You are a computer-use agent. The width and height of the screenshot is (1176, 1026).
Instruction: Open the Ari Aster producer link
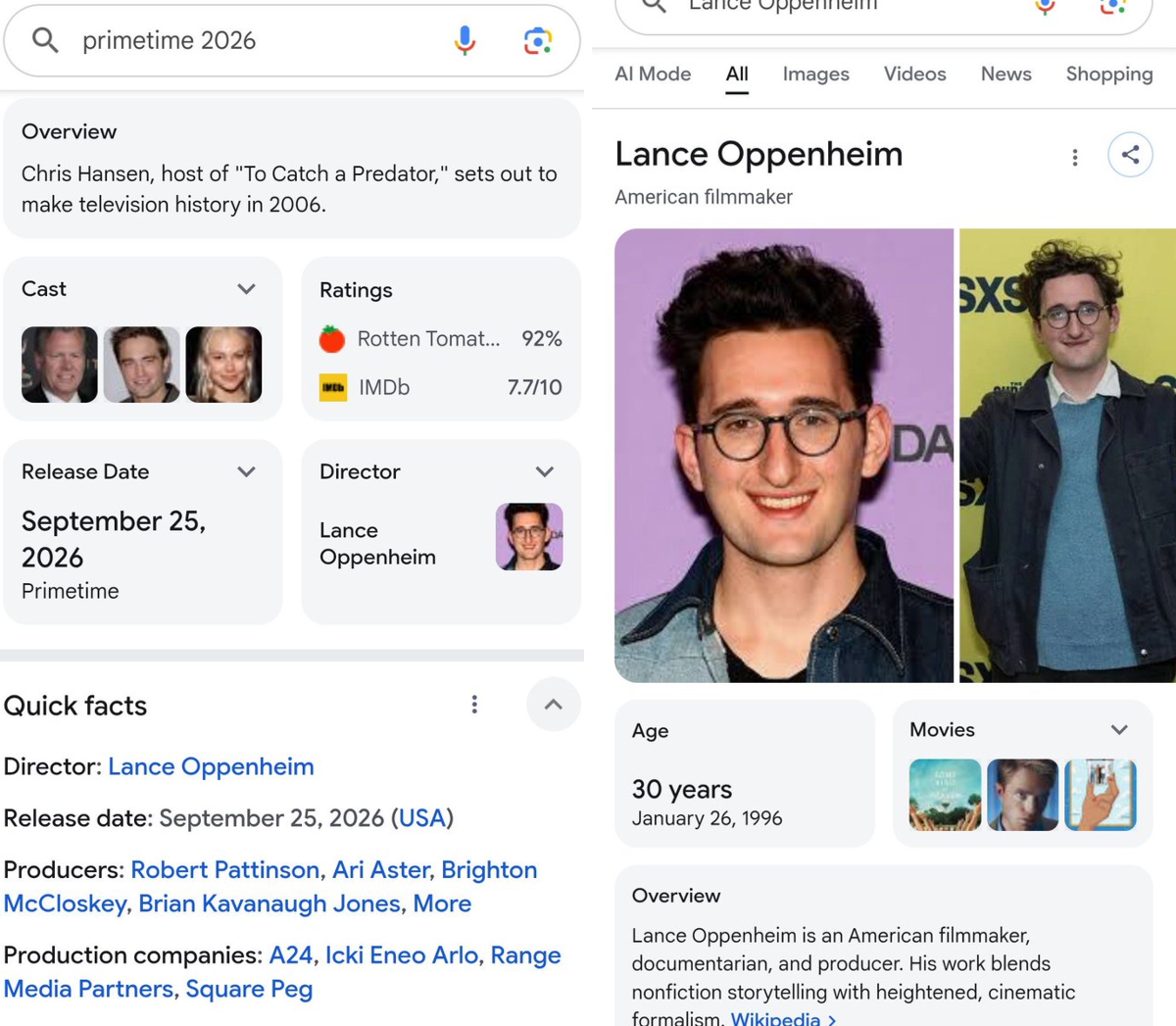[x=380, y=869]
